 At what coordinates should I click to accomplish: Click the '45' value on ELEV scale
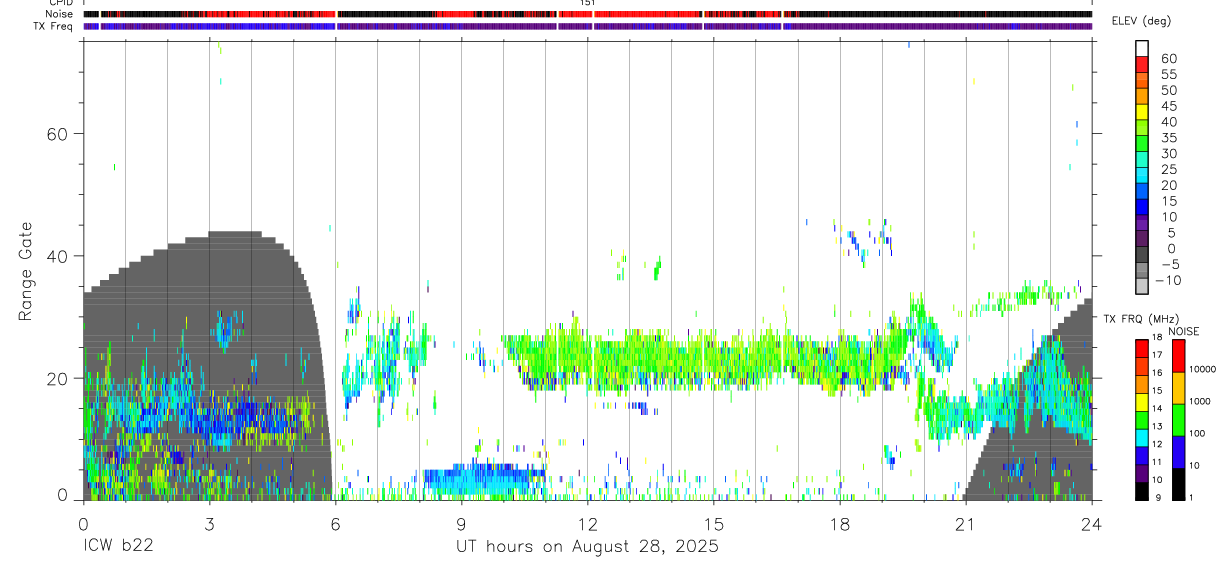pos(1168,106)
